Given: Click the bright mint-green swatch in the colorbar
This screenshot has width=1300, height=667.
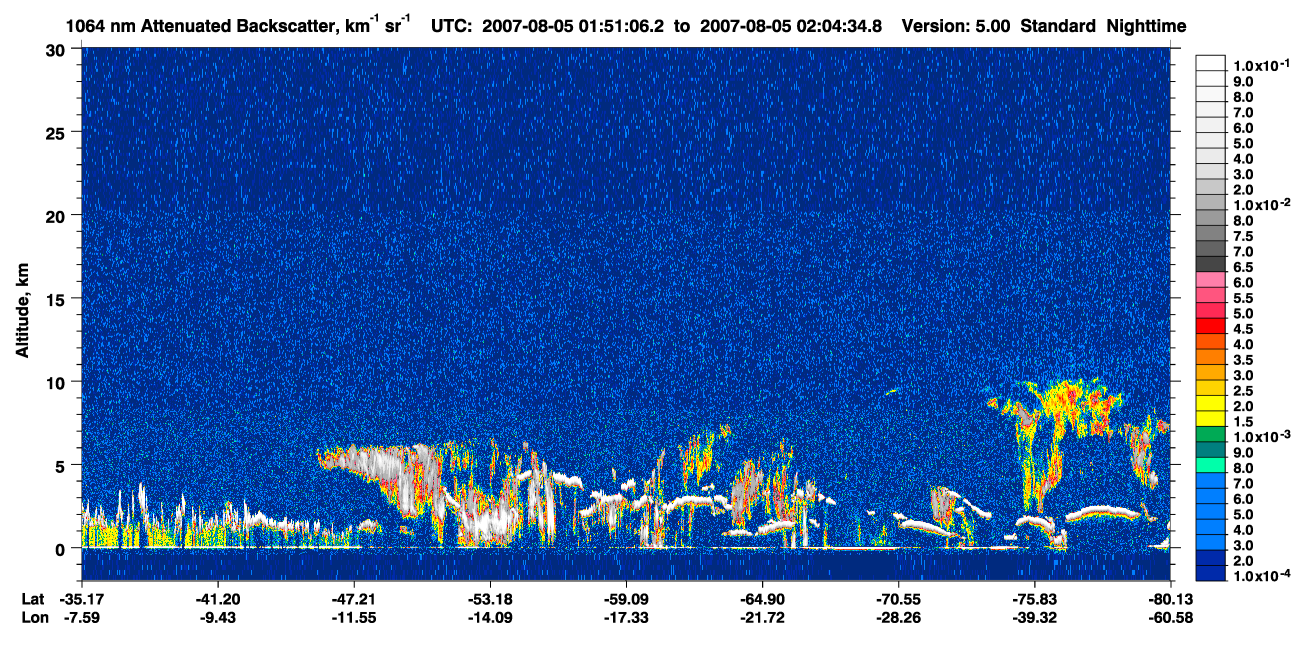Looking at the screenshot, I should tap(1210, 465).
